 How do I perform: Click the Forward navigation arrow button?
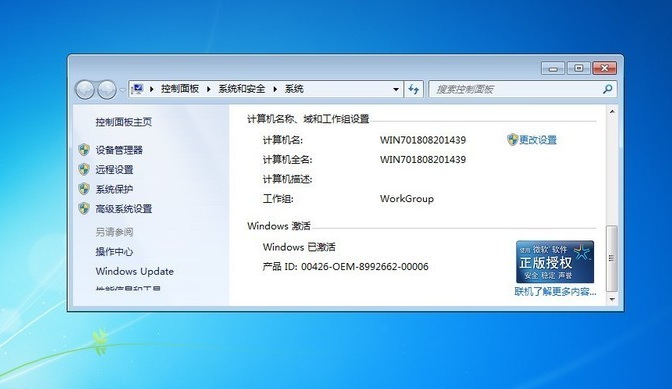point(106,90)
